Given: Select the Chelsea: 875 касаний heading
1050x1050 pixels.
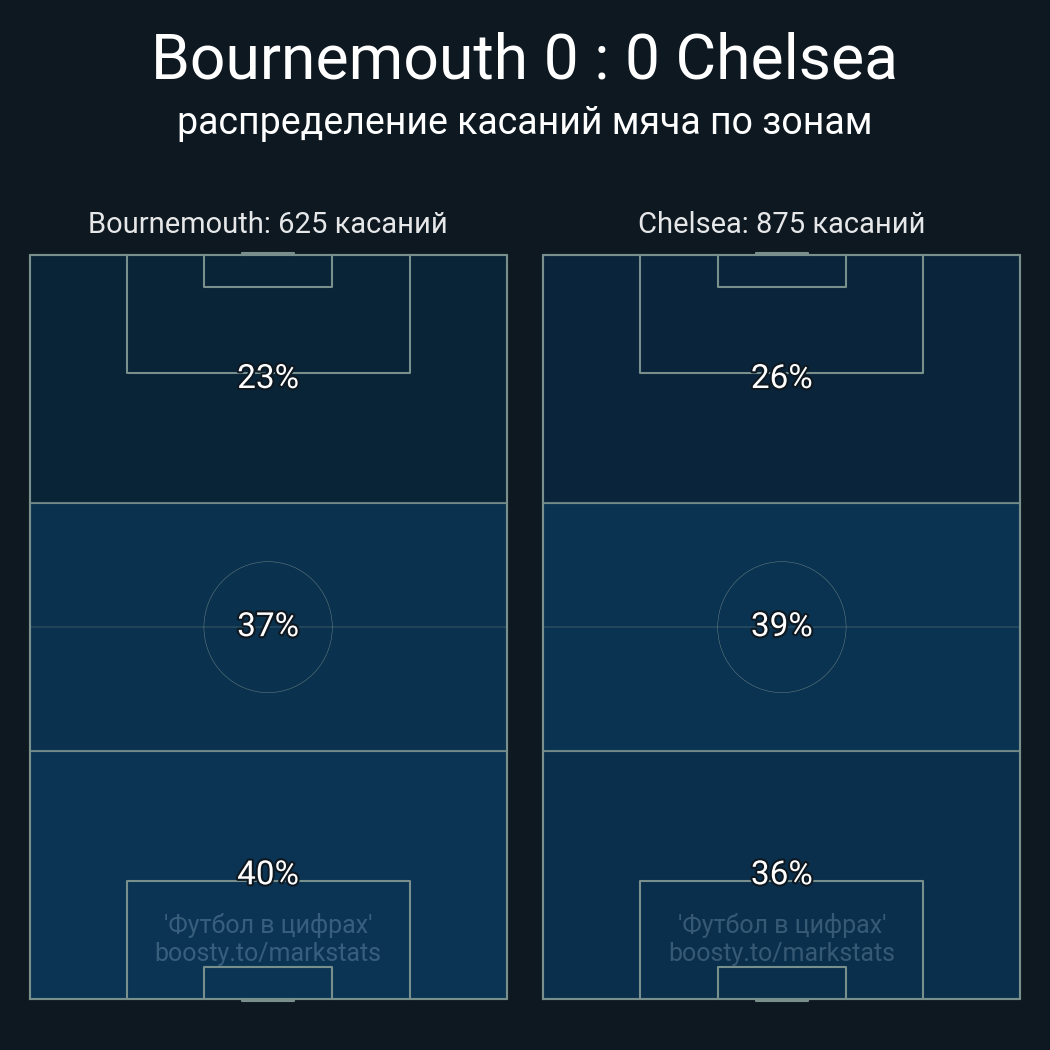Looking at the screenshot, I should tap(781, 223).
